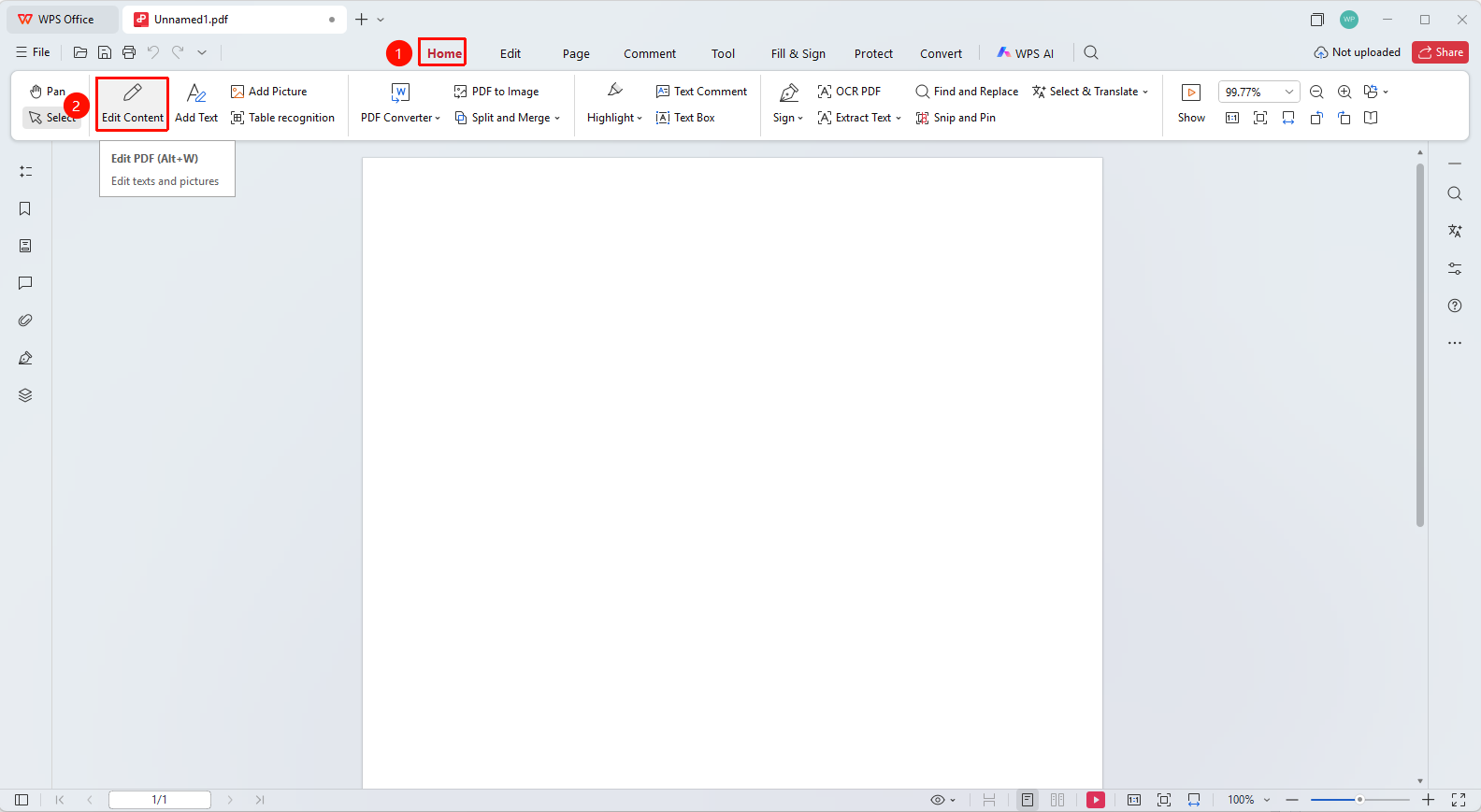Open the File menu
This screenshot has height=812, width=1481.
pyautogui.click(x=33, y=52)
